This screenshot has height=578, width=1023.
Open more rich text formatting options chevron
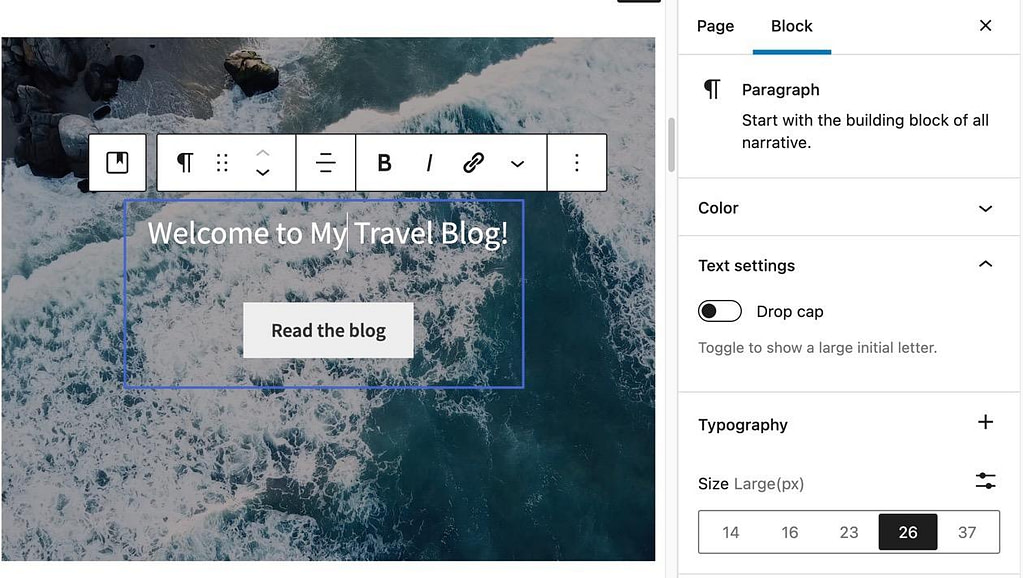[x=517, y=162]
